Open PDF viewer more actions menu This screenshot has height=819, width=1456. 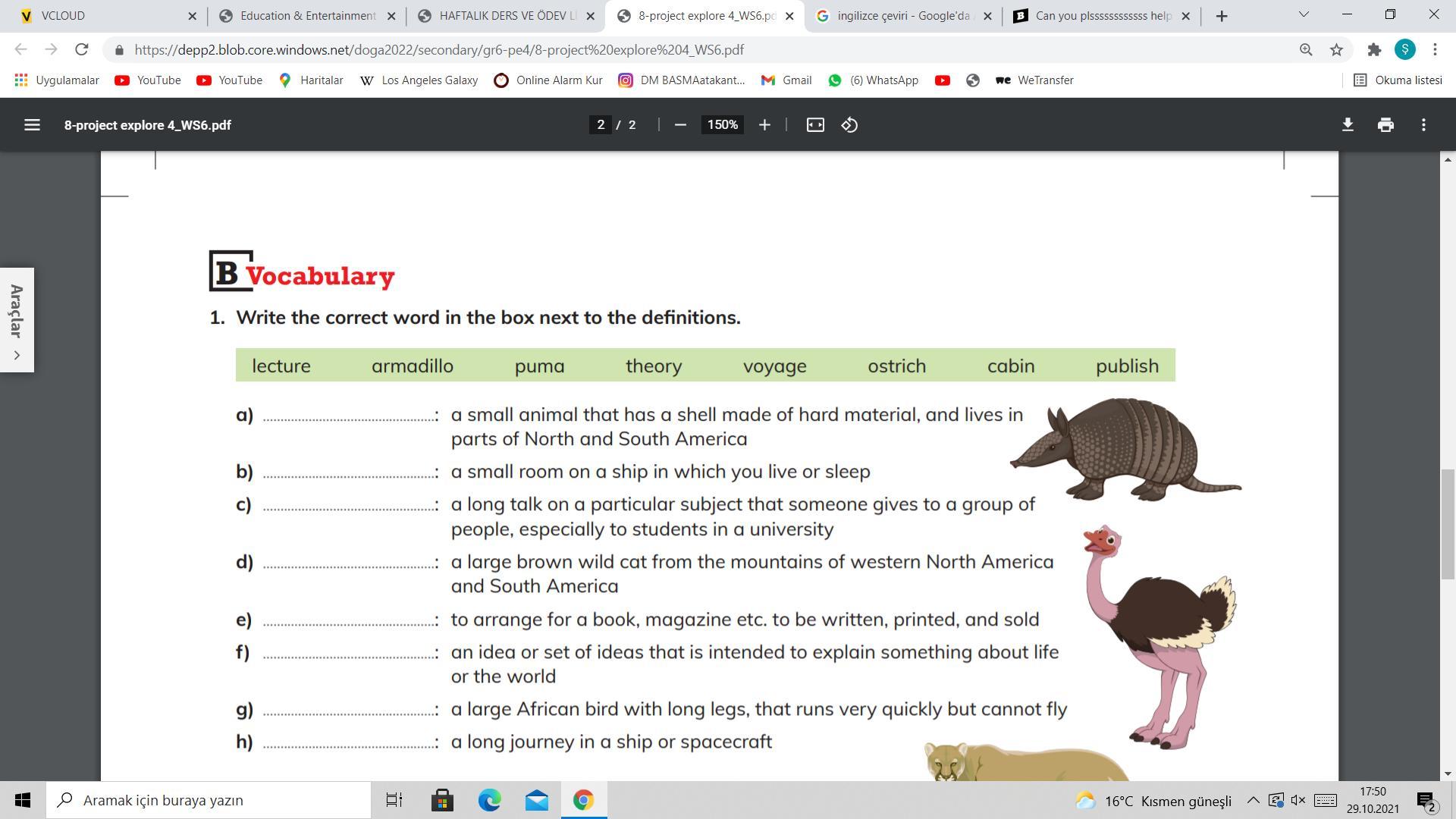1423,125
